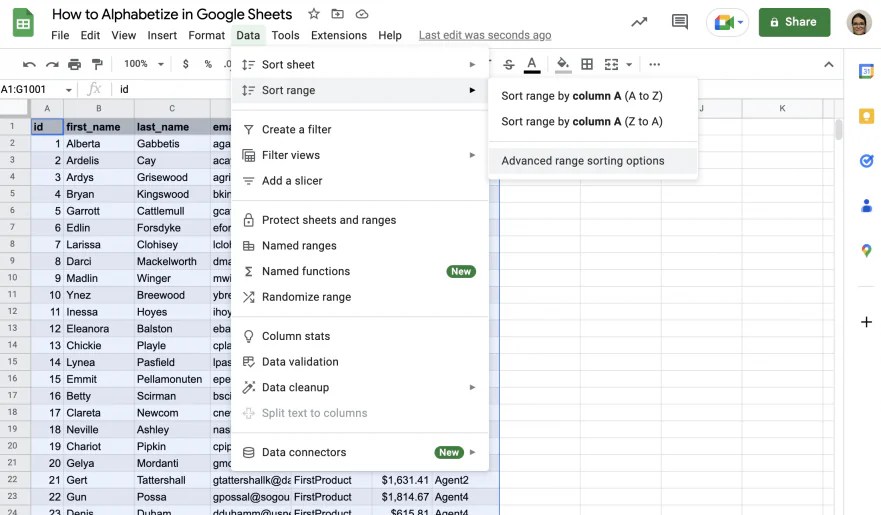
Task: Click the document title text
Action: (172, 14)
